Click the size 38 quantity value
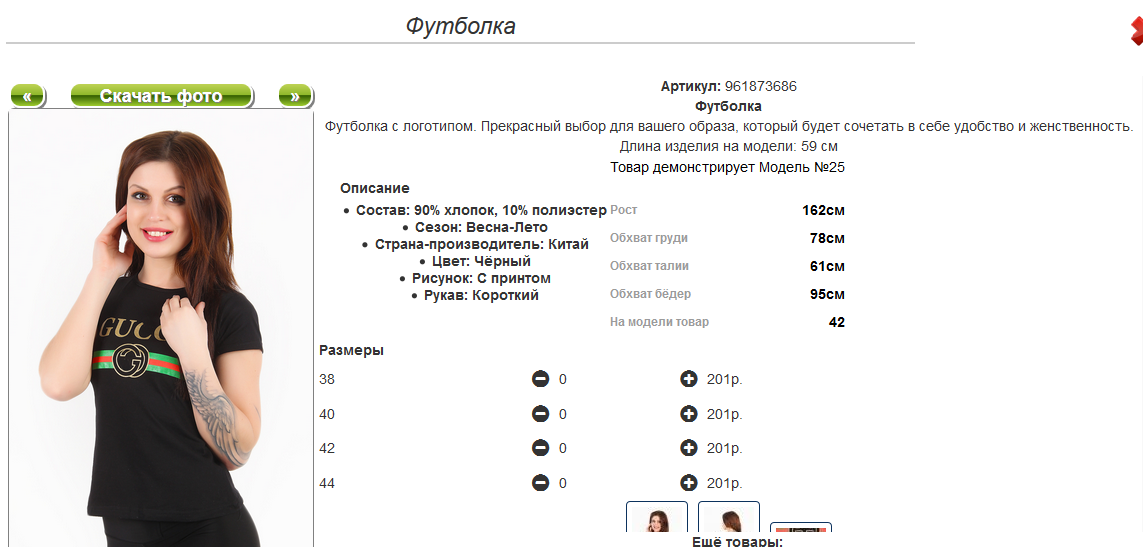This screenshot has width=1143, height=547. (x=563, y=379)
